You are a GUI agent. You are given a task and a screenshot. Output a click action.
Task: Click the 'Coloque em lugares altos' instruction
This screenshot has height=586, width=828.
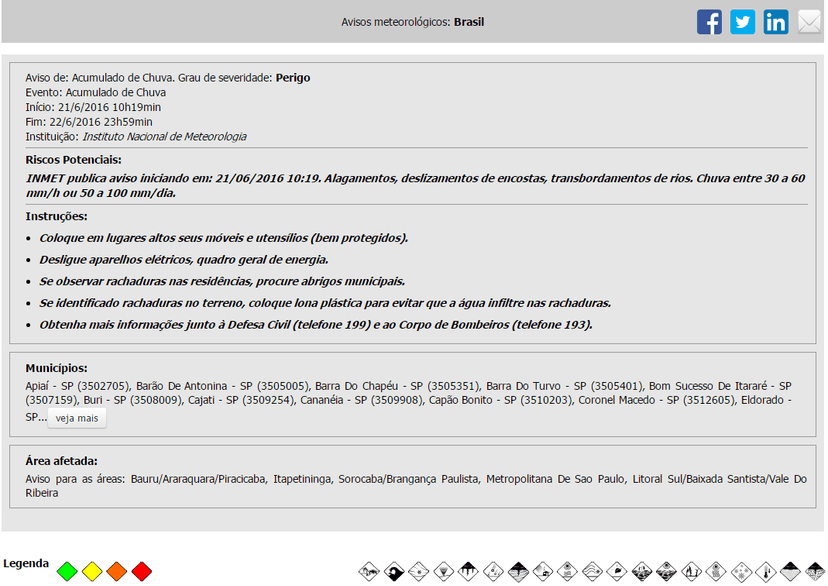click(223, 238)
